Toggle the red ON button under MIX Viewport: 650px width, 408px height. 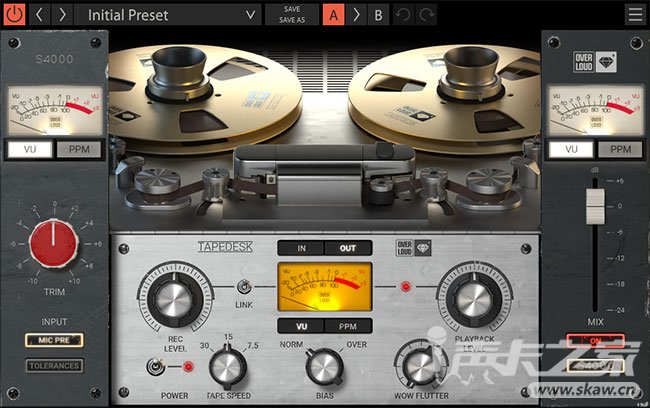(595, 341)
